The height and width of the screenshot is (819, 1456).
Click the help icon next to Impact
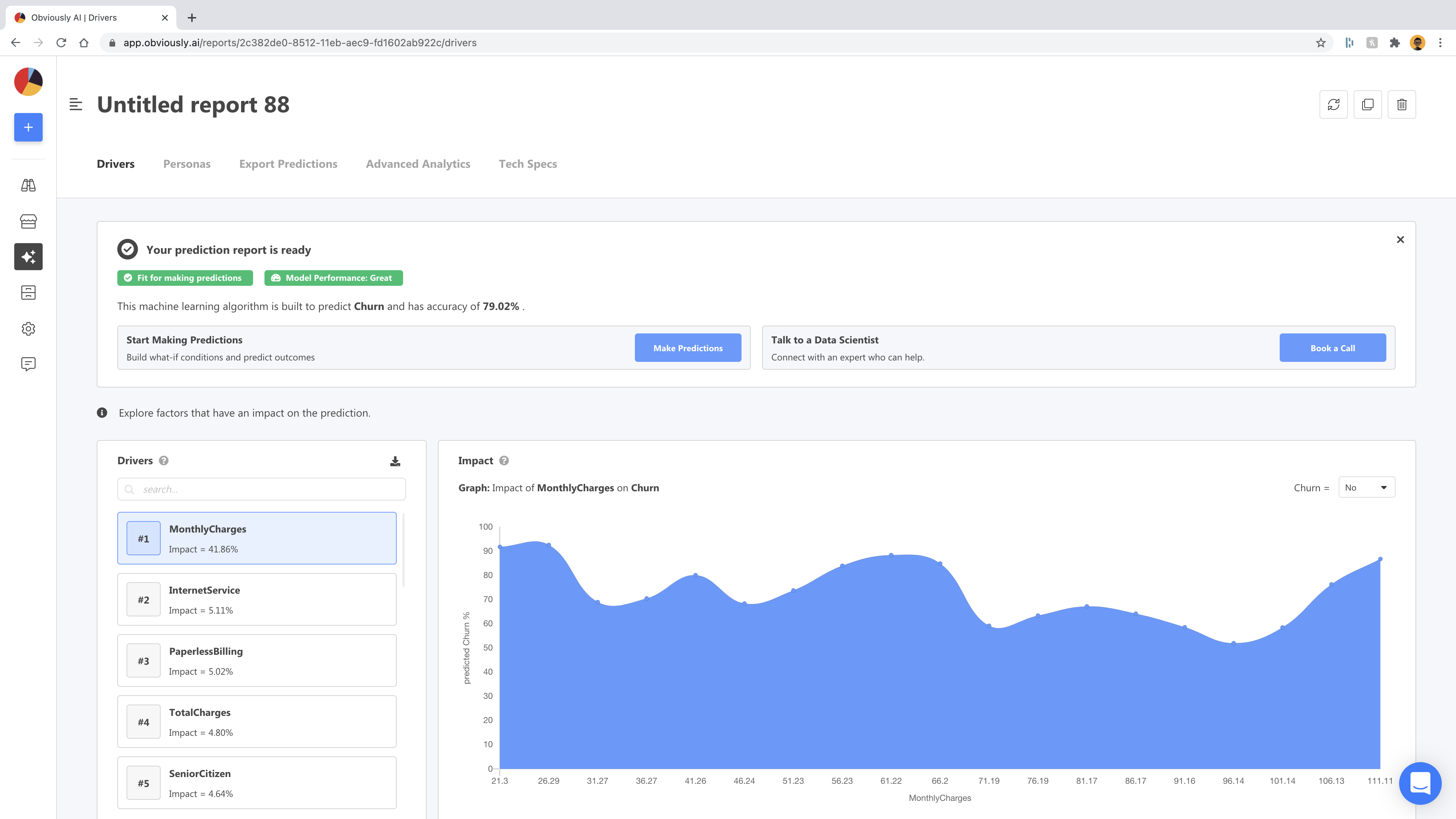coord(504,461)
